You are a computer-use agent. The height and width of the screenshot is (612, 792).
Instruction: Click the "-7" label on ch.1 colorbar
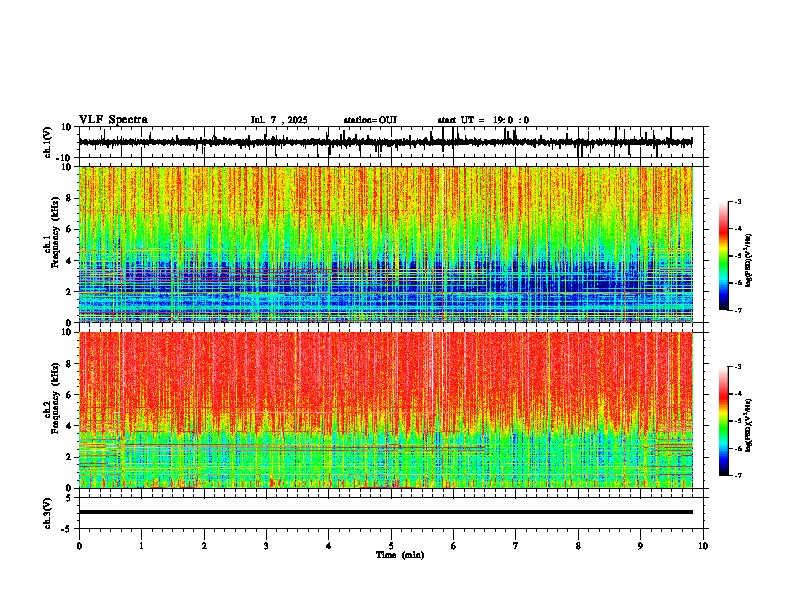(x=738, y=310)
